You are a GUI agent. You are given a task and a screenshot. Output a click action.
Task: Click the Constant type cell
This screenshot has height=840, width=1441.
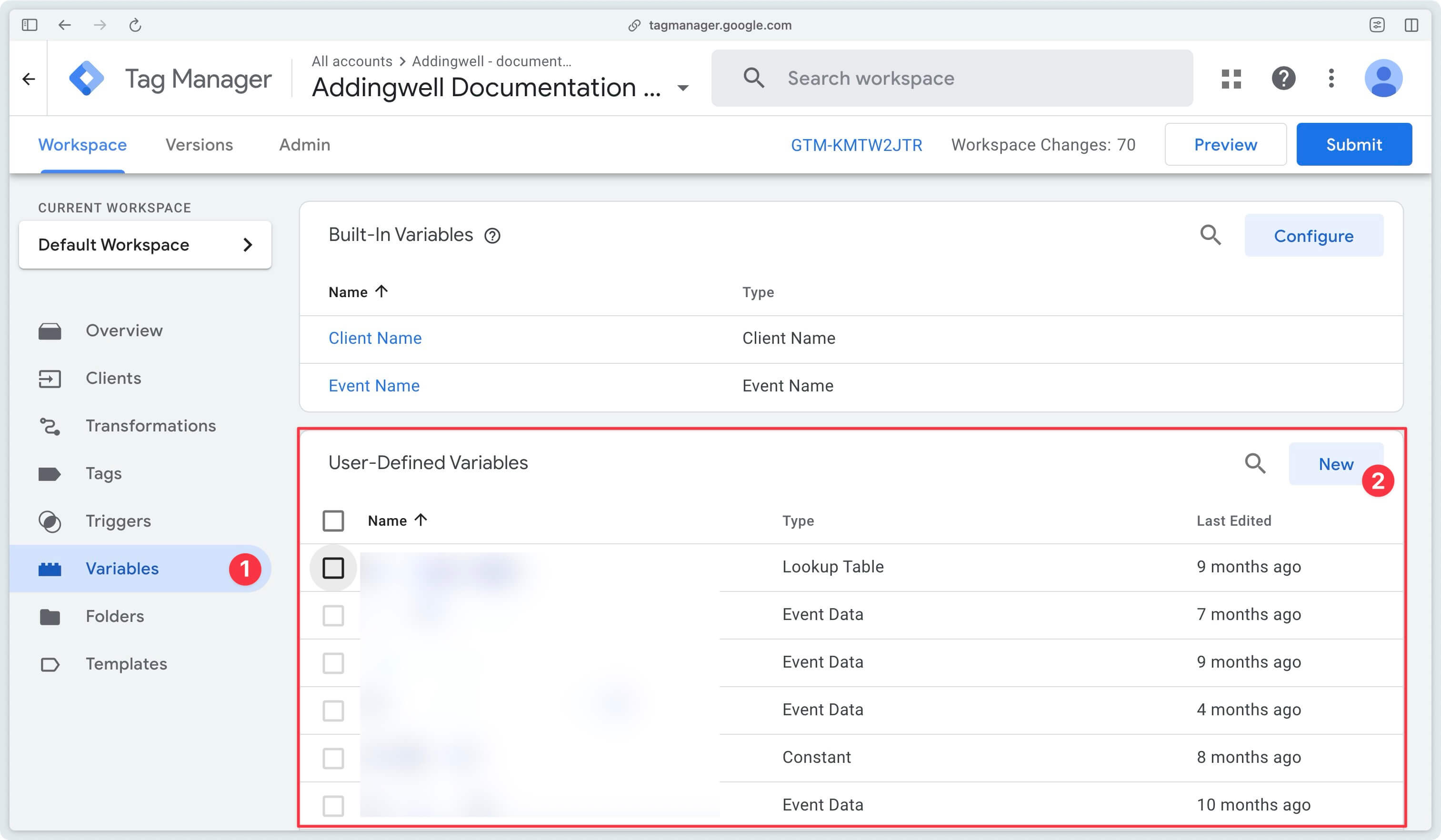click(x=816, y=757)
